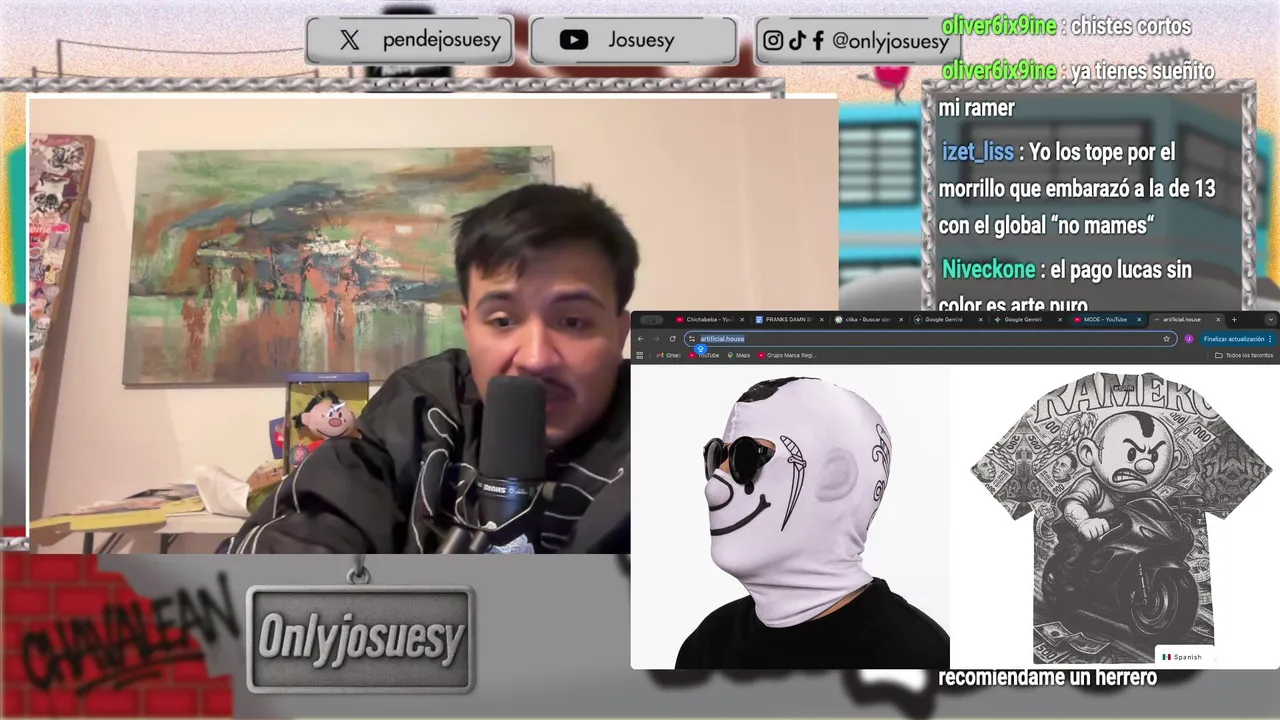Click the Niveckone username in chat
Screen dimensions: 1280x720
coord(989,270)
